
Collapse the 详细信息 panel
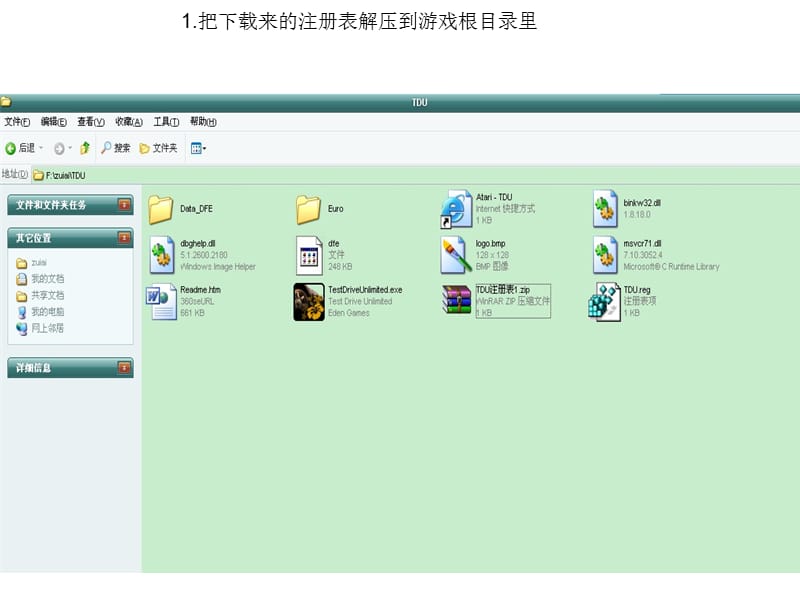tap(124, 368)
